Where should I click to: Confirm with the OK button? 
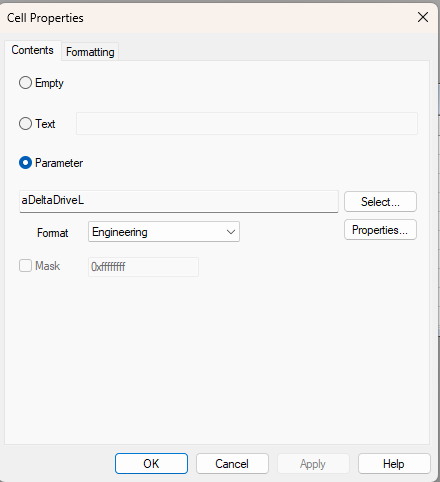pyautogui.click(x=151, y=464)
